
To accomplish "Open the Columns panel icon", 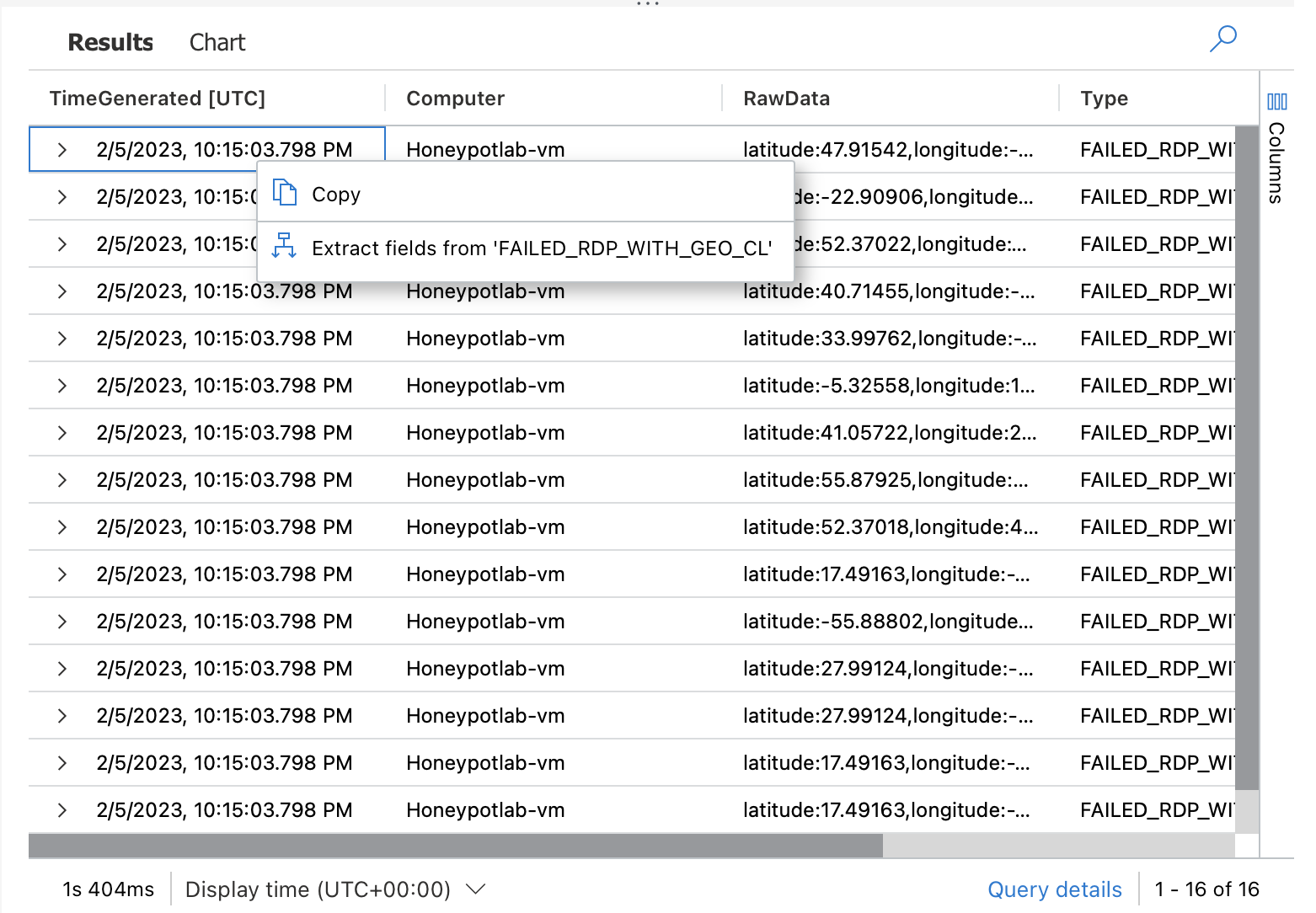I will 1276,102.
